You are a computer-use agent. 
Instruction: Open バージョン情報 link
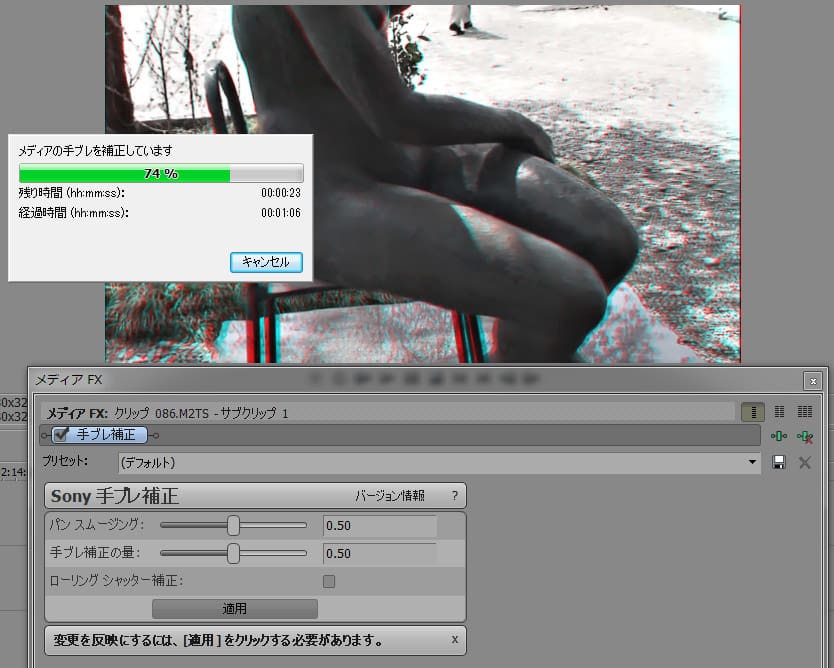click(x=390, y=496)
